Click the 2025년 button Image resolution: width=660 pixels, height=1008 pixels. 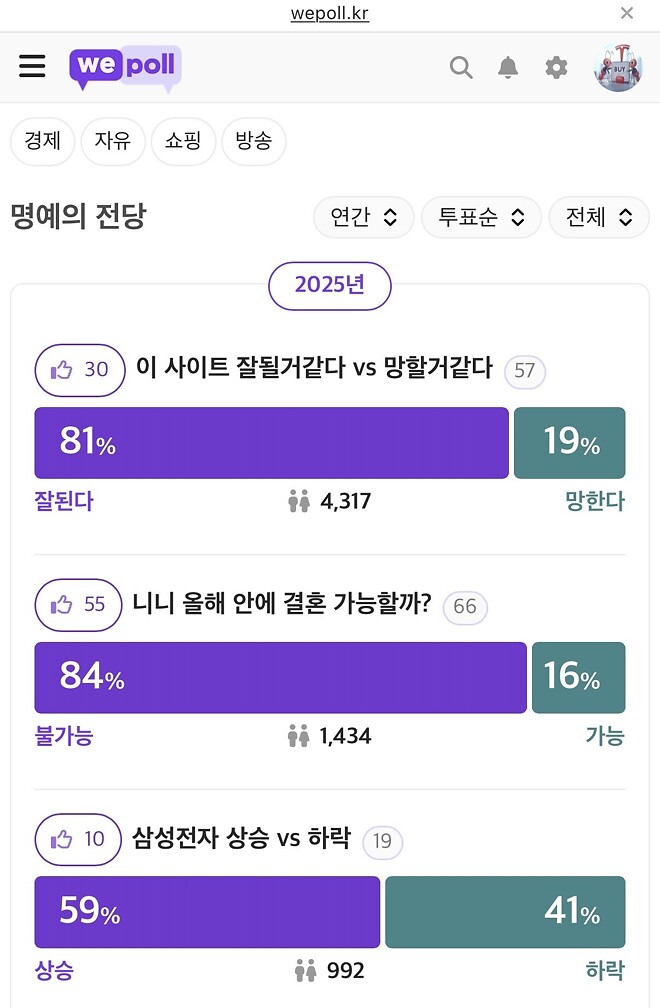330,285
